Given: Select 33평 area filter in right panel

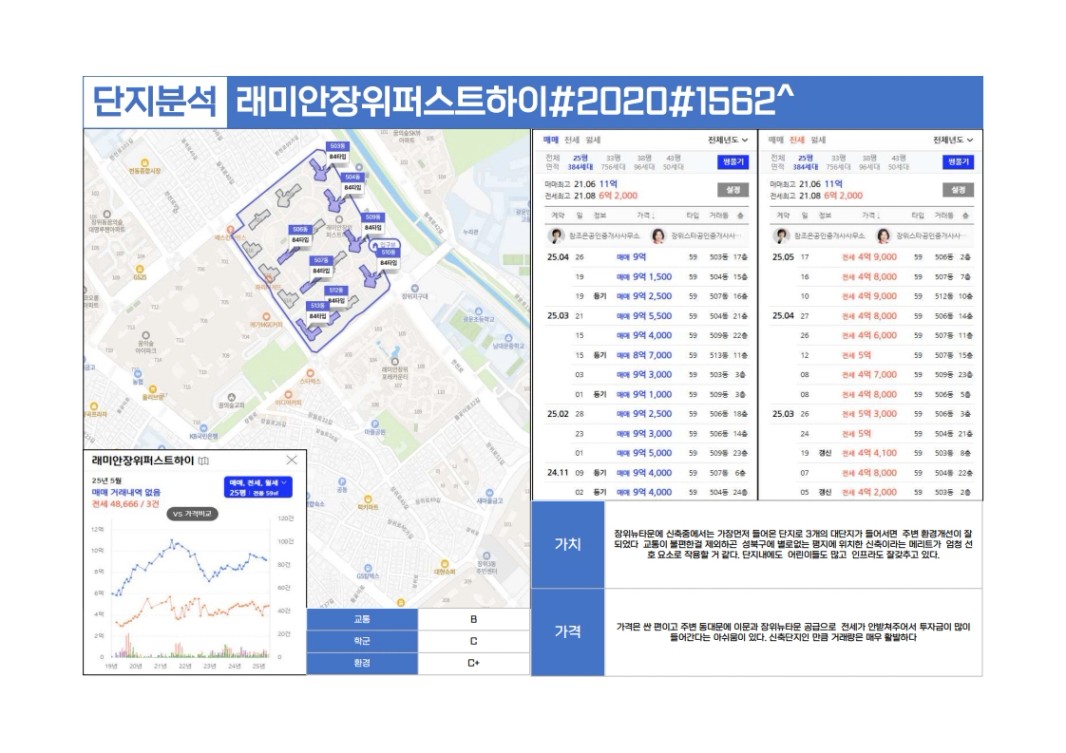Looking at the screenshot, I should tap(838, 162).
